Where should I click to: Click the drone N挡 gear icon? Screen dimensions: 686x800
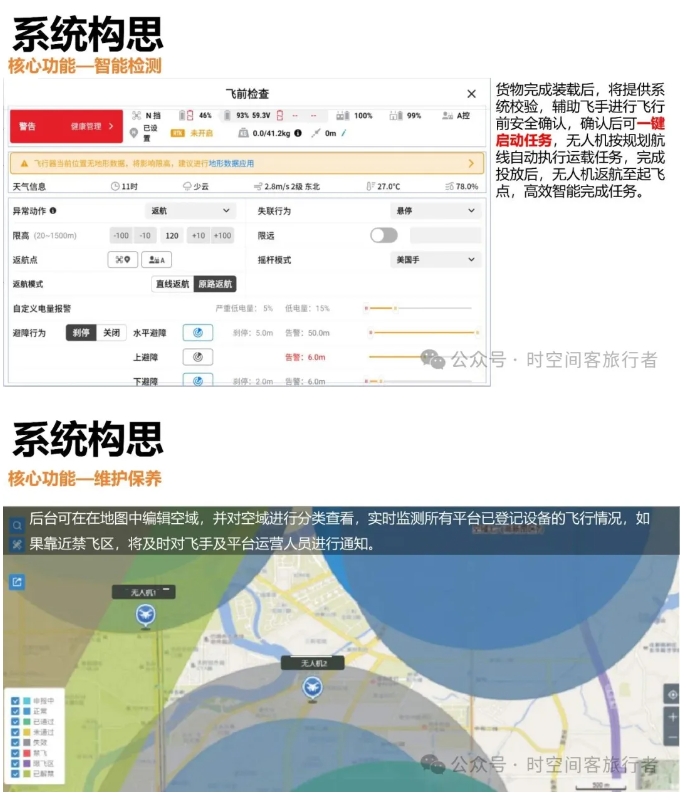136,115
